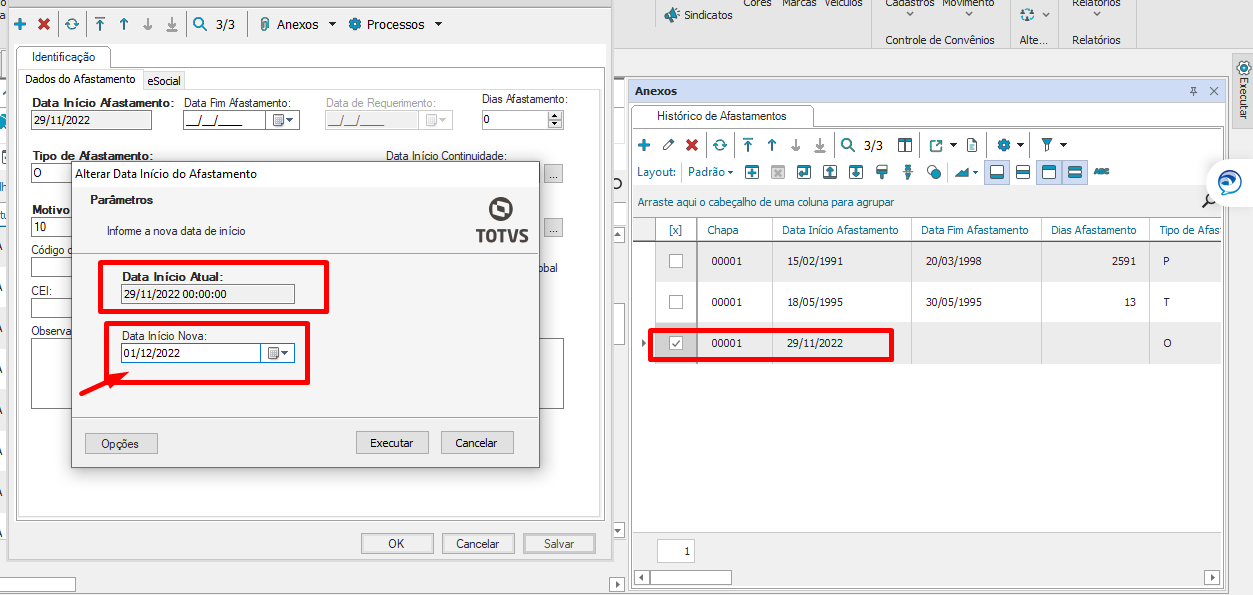
Task: Check row with date 18/05/1995
Action: [676, 302]
